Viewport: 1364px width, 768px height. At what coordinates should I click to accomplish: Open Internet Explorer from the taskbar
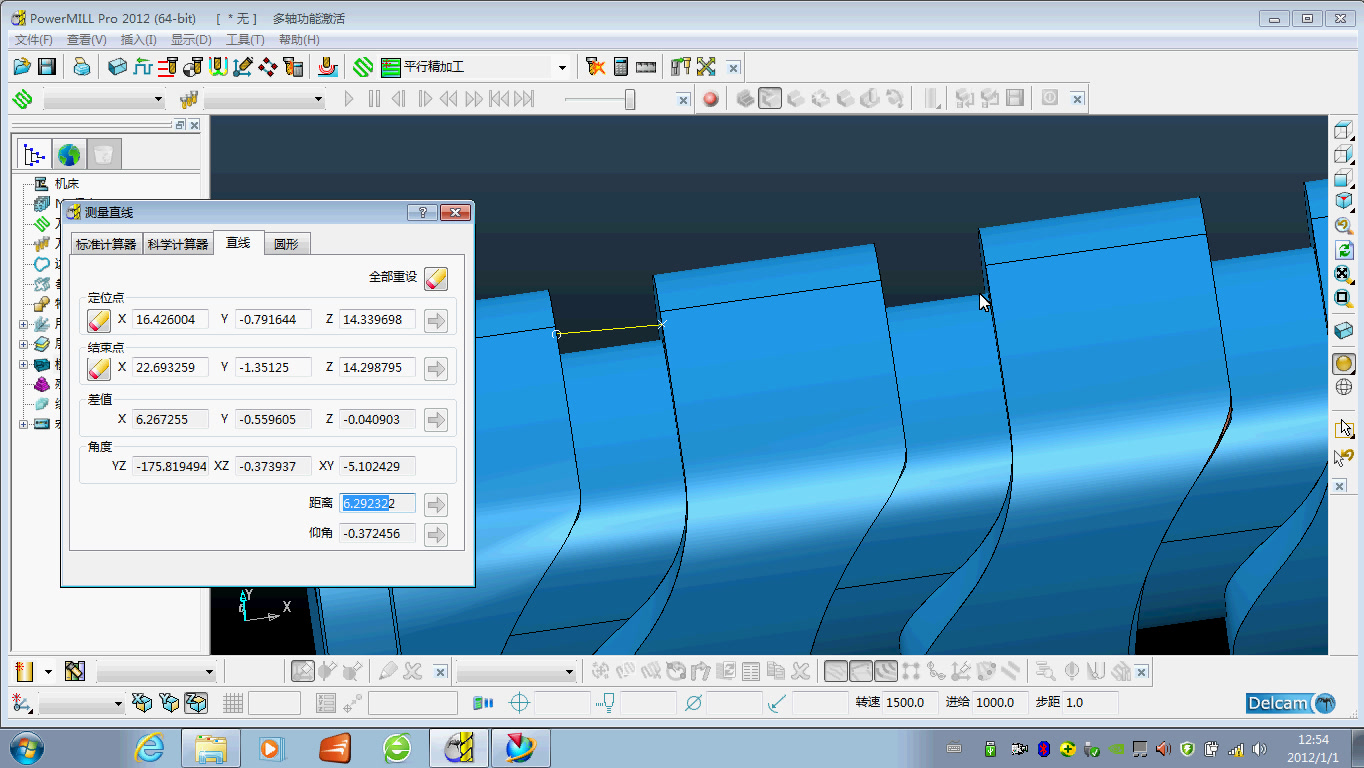150,747
